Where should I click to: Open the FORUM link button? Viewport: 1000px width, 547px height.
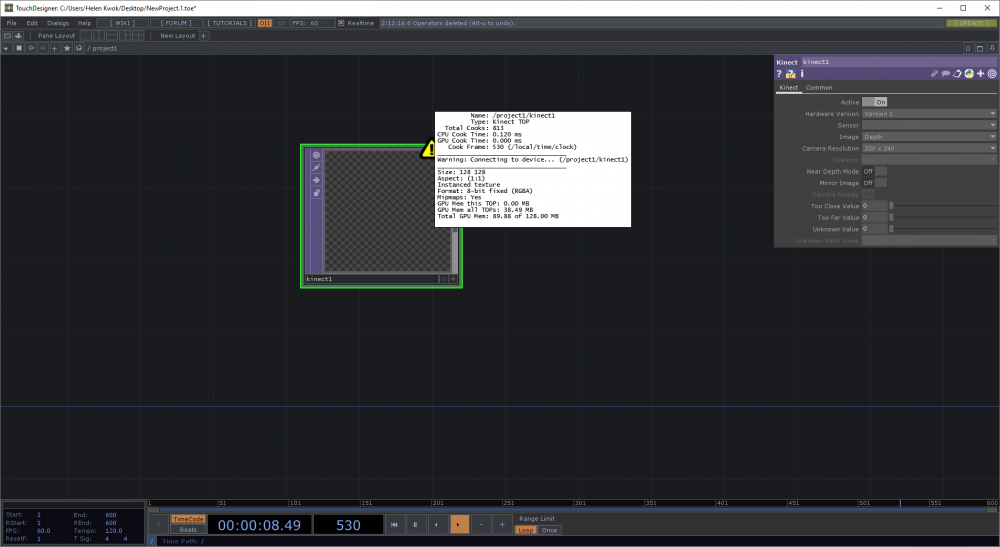[177, 23]
